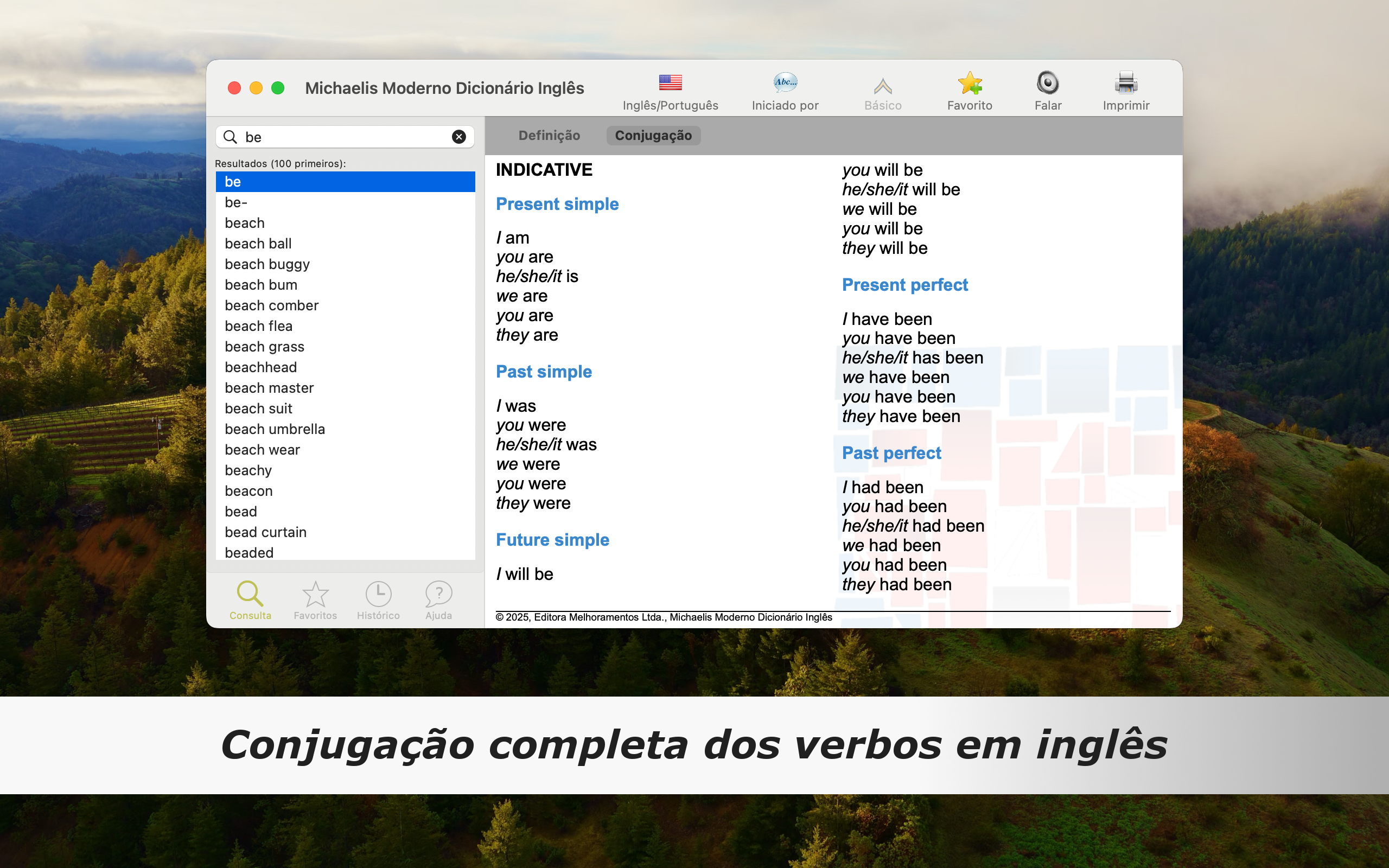1389x868 pixels.
Task: Click the 'INDICATIVE' heading
Action: [x=544, y=170]
